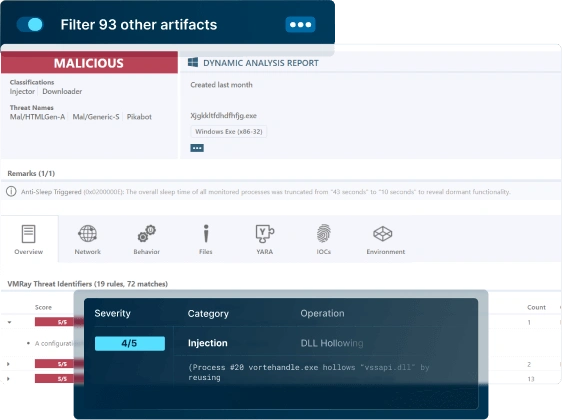Click the VMRay Threat Identifiers heading
562x420 pixels.
[x=87, y=284]
